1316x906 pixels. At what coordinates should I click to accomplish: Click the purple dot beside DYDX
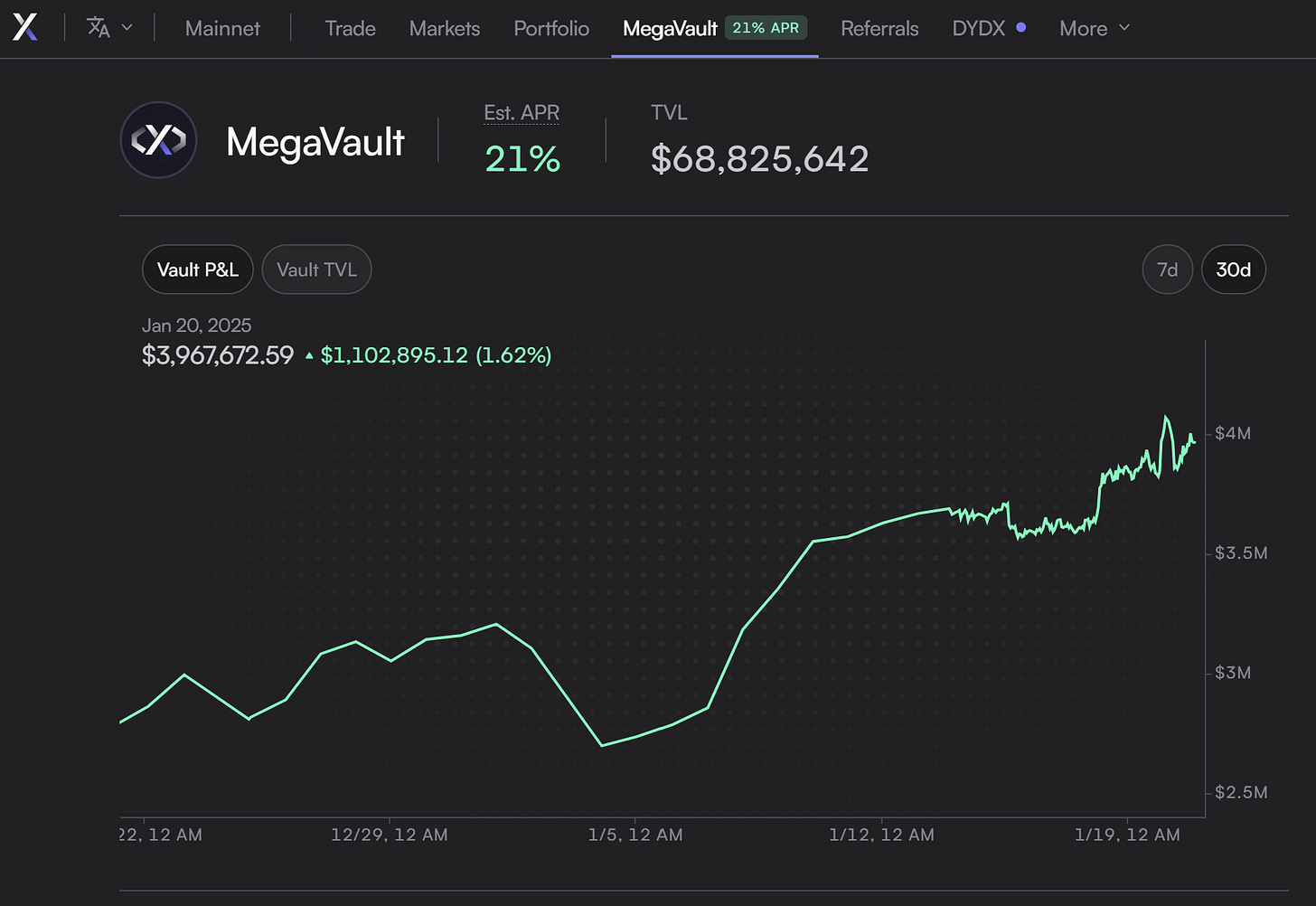click(1020, 27)
